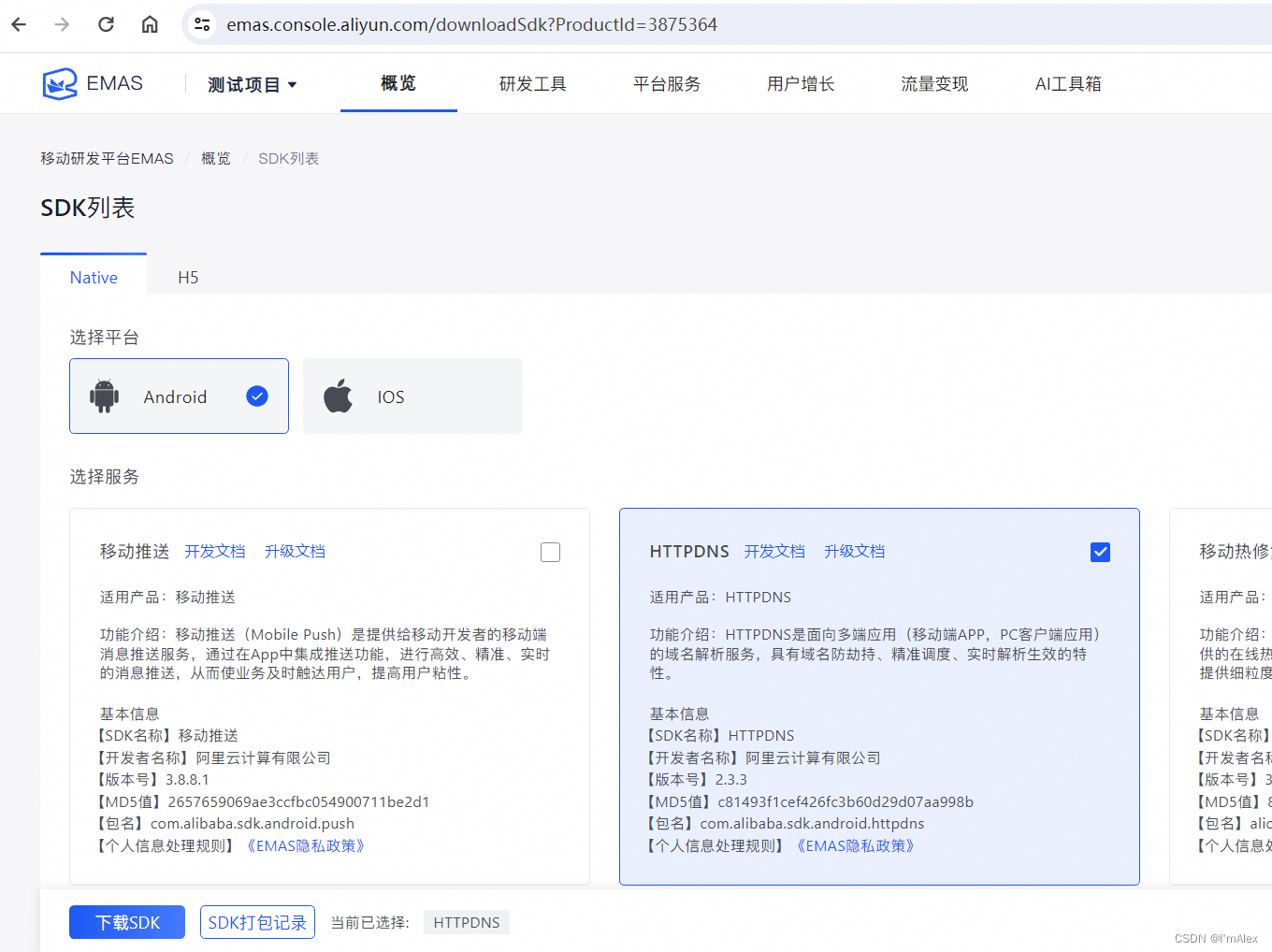Click the HTTPDNS selected tag at bottom

click(x=467, y=922)
